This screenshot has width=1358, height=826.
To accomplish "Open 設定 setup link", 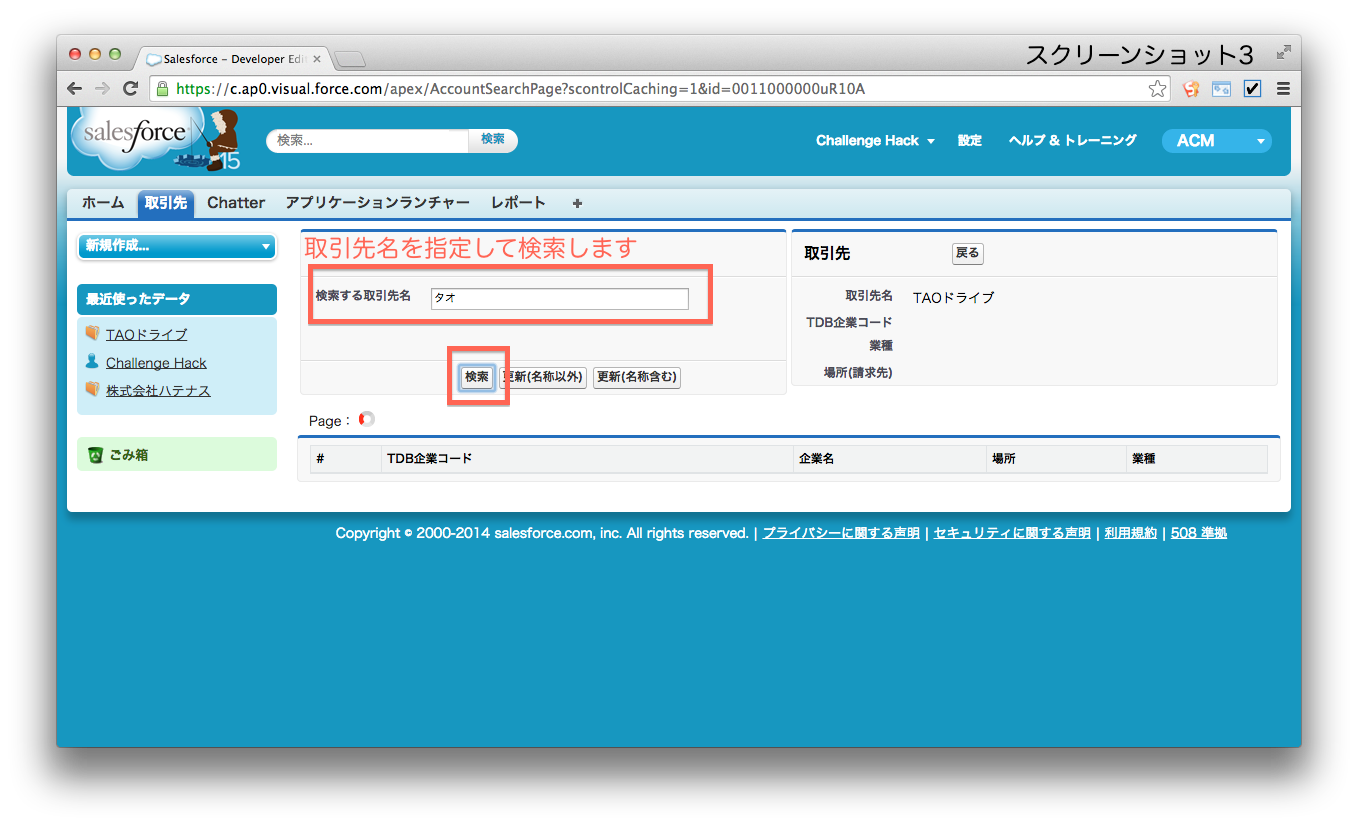I will [970, 141].
